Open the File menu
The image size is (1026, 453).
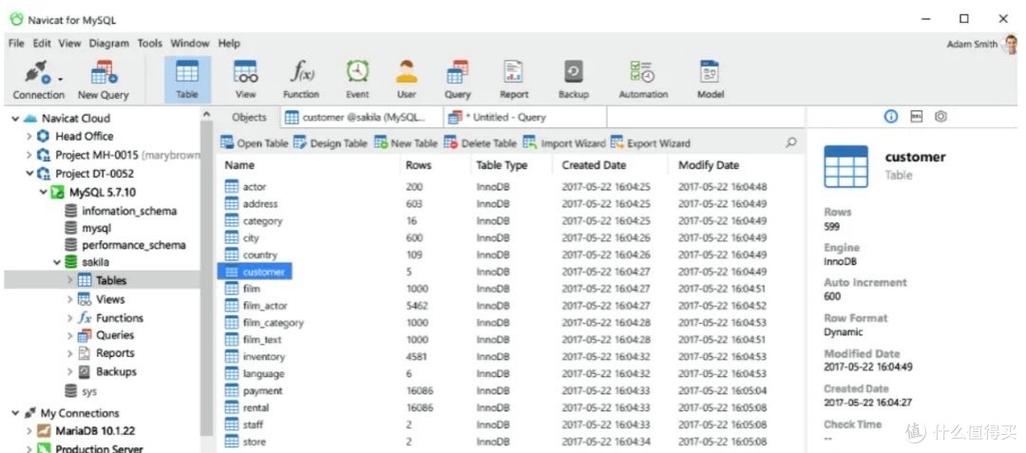click(16, 43)
